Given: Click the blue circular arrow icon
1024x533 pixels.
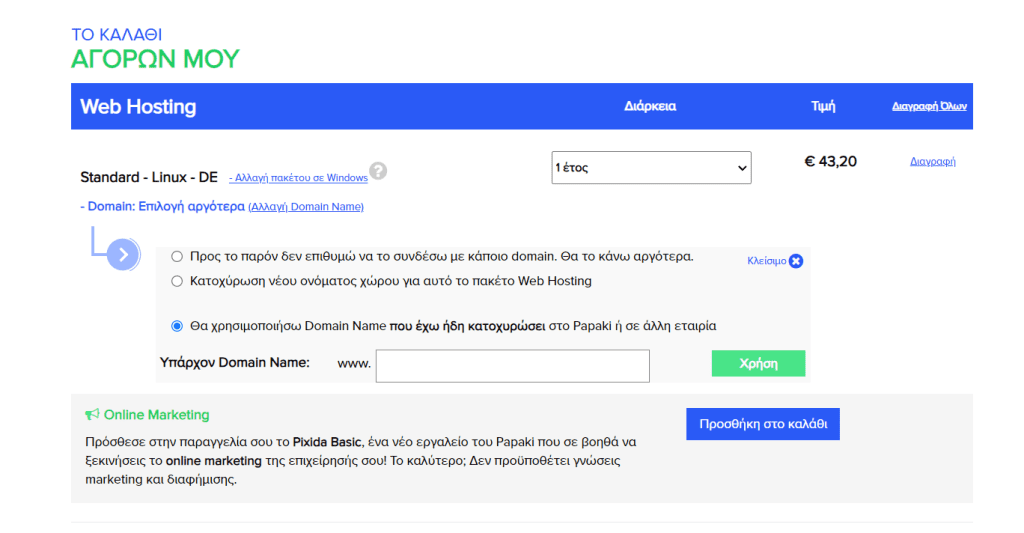Looking at the screenshot, I should tap(123, 254).
